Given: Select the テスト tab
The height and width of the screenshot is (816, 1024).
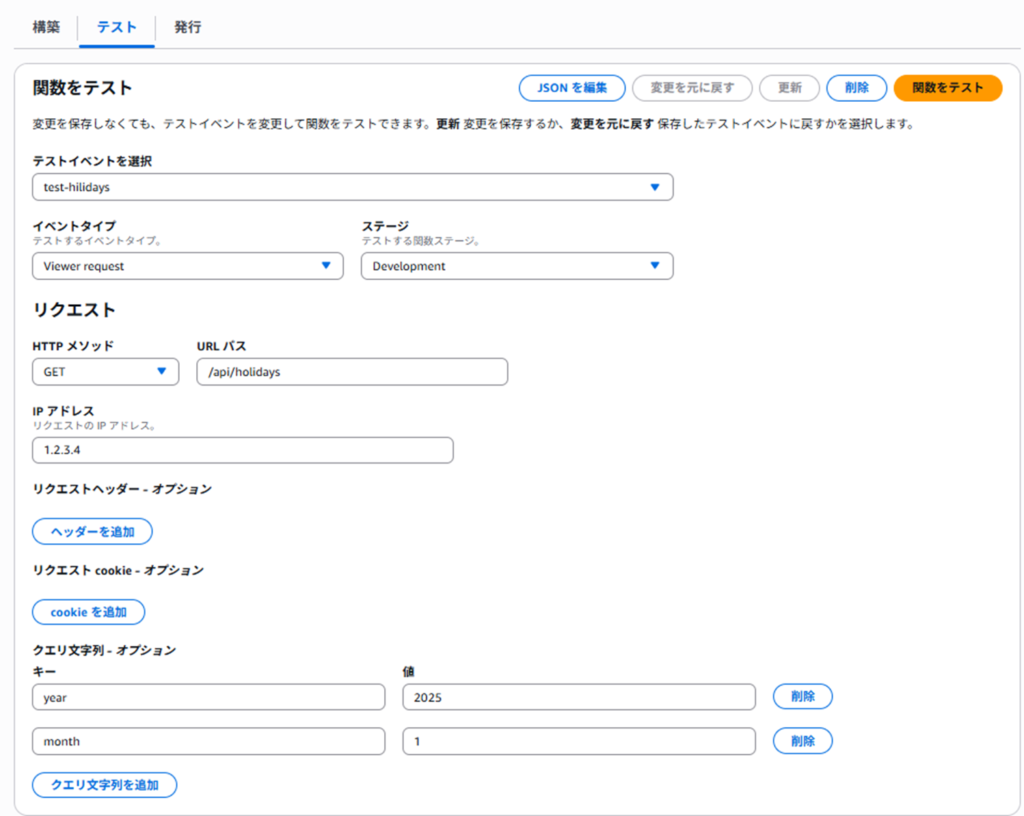Looking at the screenshot, I should tap(116, 27).
